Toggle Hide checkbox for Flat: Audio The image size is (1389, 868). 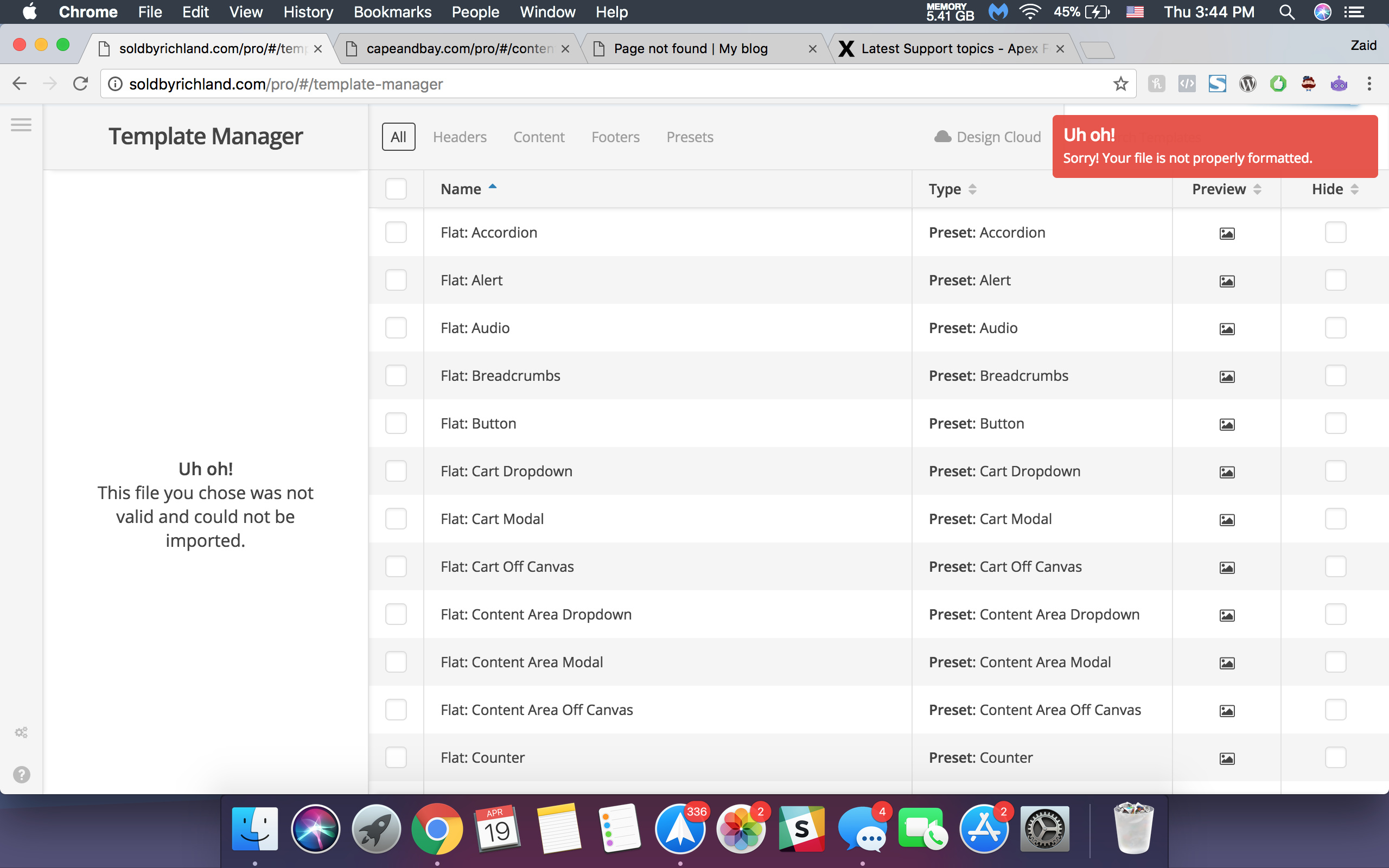(x=1335, y=328)
